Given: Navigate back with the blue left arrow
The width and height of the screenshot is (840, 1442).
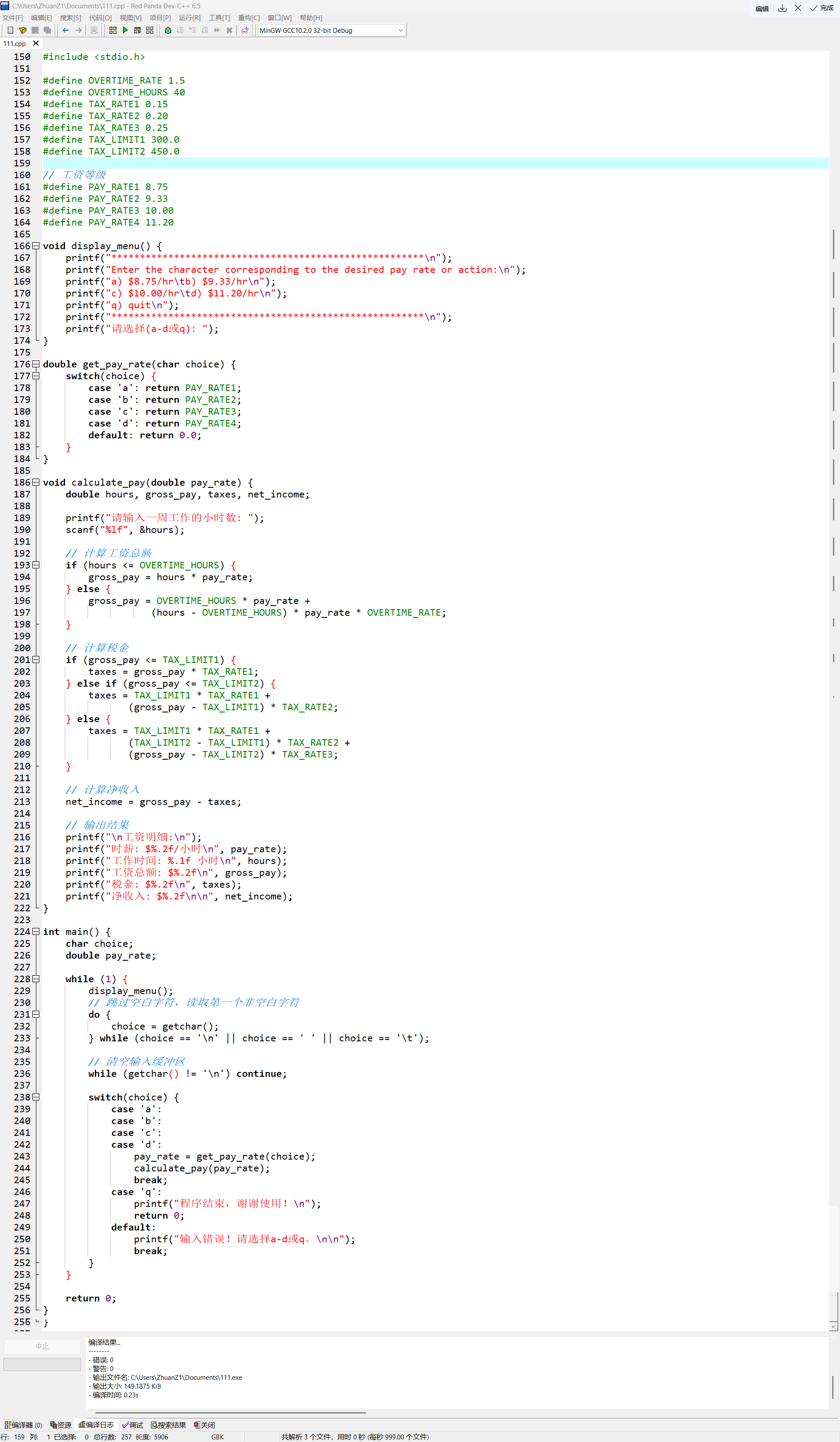Looking at the screenshot, I should (x=66, y=30).
